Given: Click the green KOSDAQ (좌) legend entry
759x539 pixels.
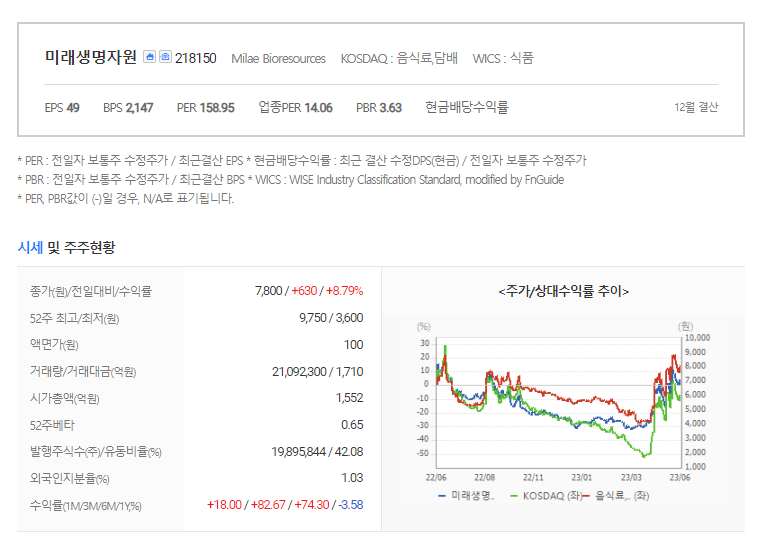Looking at the screenshot, I should [x=546, y=496].
